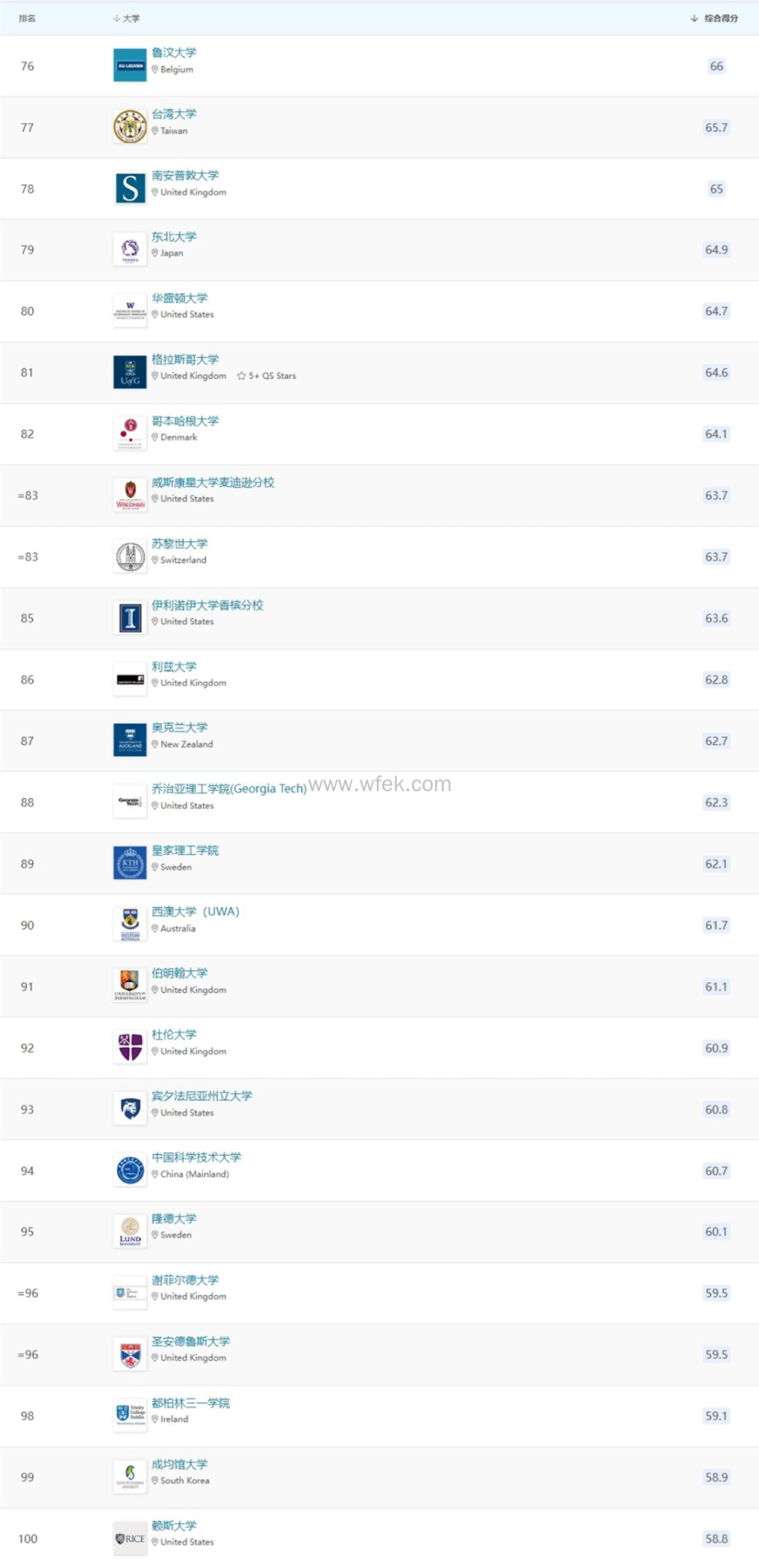Open the 乔治亚理工学院(Georgia Tech) link
Screen dimensions: 759x1568
pyautogui.click(x=229, y=789)
